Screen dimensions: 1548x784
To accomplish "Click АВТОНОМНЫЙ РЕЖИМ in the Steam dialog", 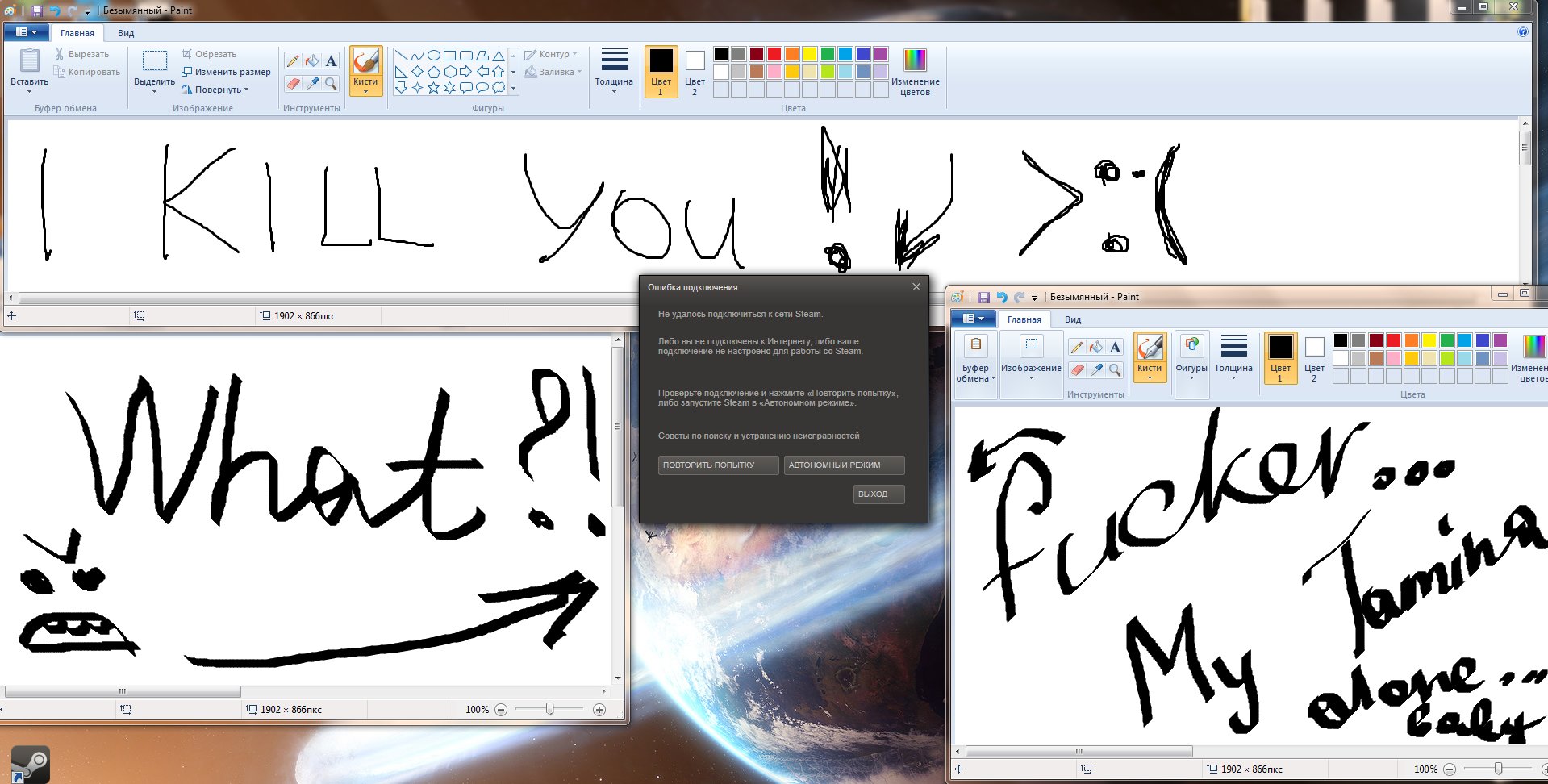I will 845,465.
